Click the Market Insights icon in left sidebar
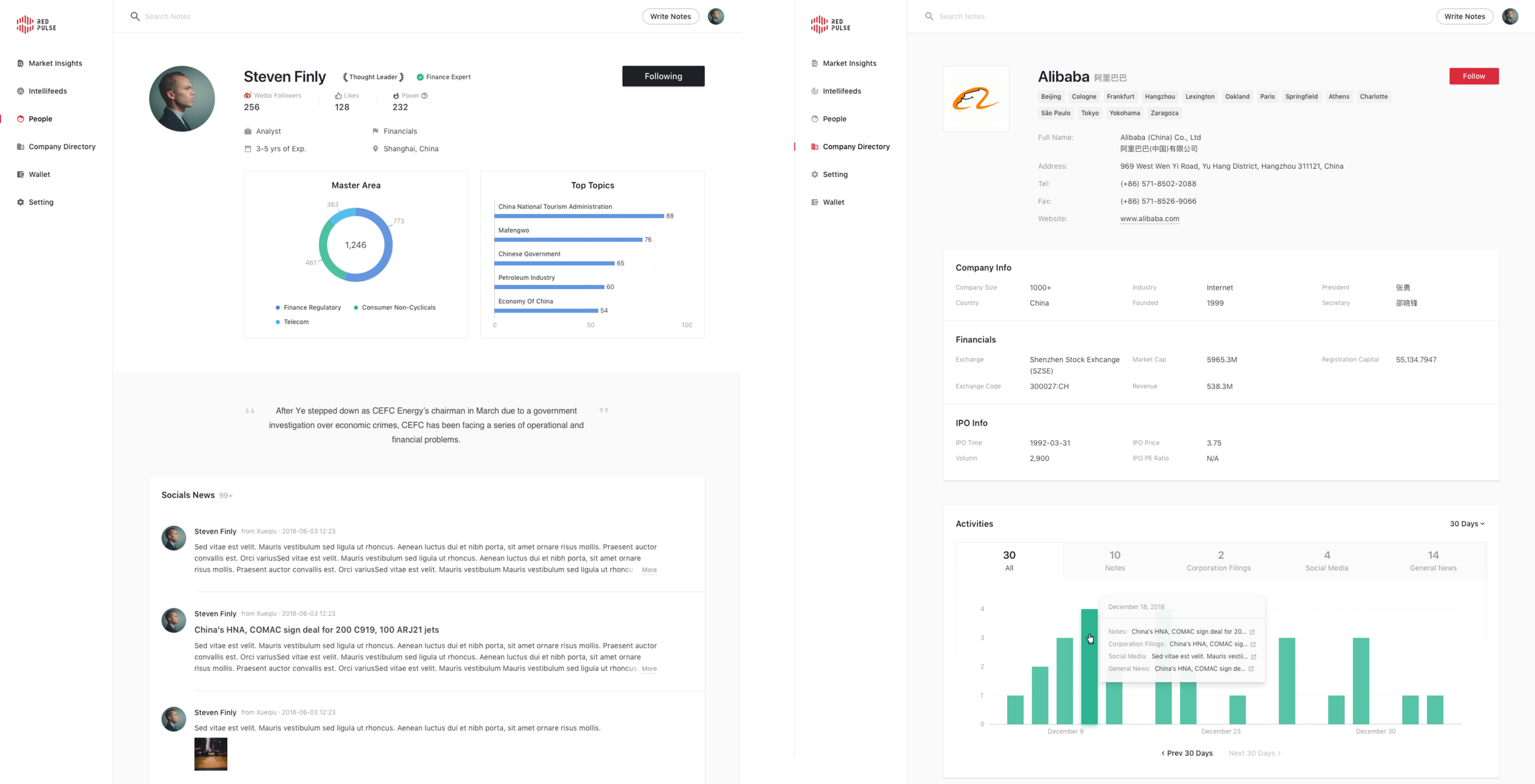 20,63
